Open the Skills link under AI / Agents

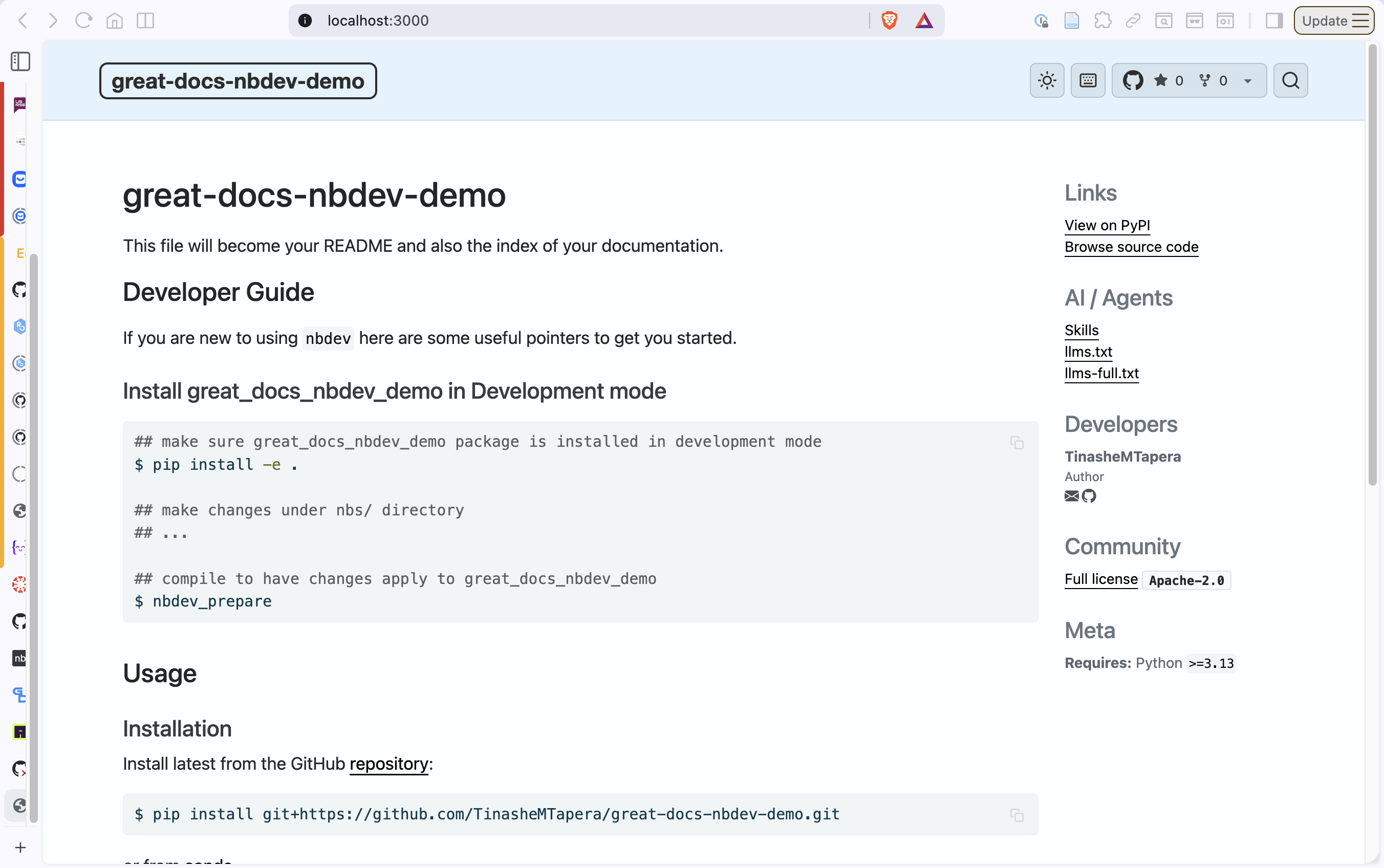pyautogui.click(x=1081, y=330)
